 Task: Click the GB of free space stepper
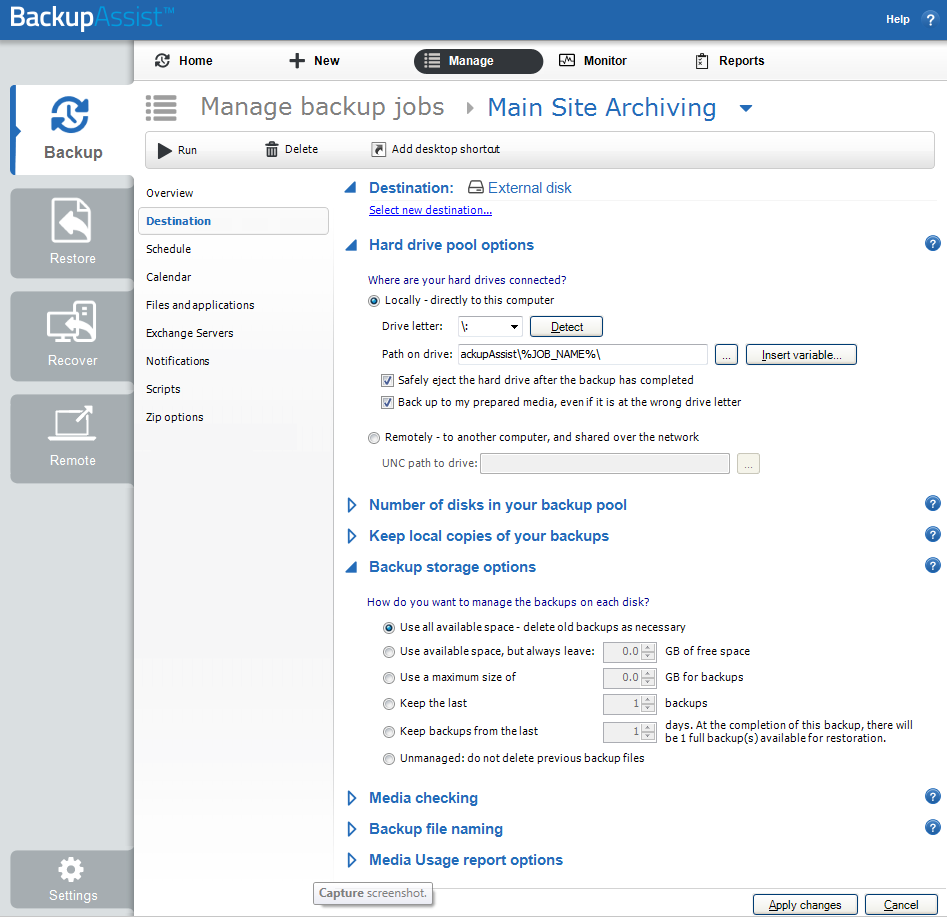[x=648, y=652]
